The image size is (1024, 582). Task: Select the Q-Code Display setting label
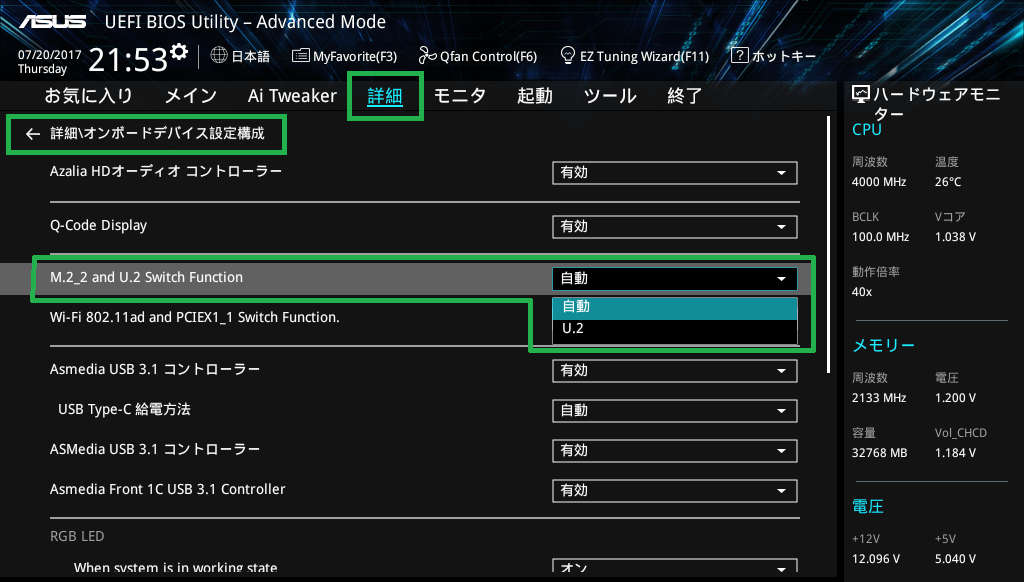pos(99,225)
